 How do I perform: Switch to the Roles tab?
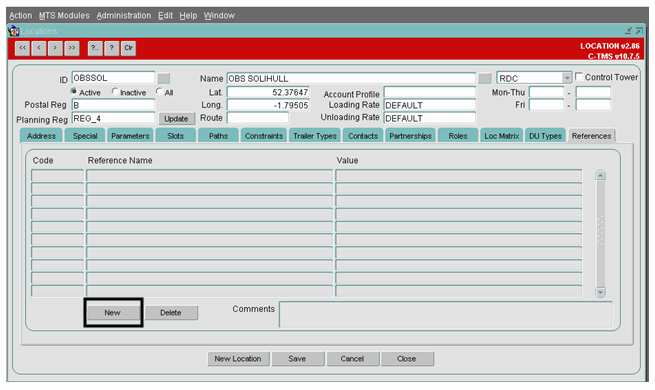click(x=458, y=136)
